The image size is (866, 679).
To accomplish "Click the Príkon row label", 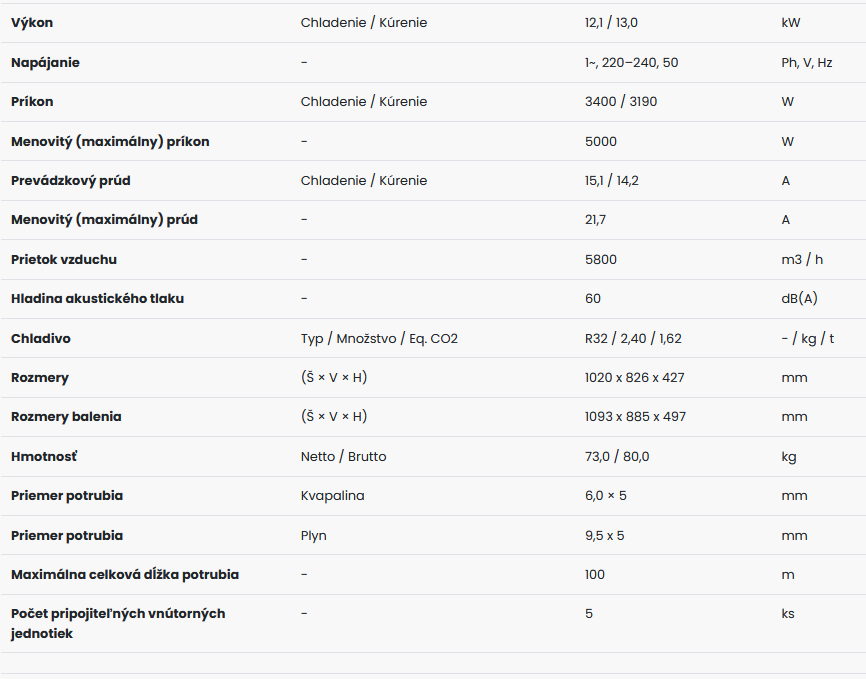I will click(32, 102).
